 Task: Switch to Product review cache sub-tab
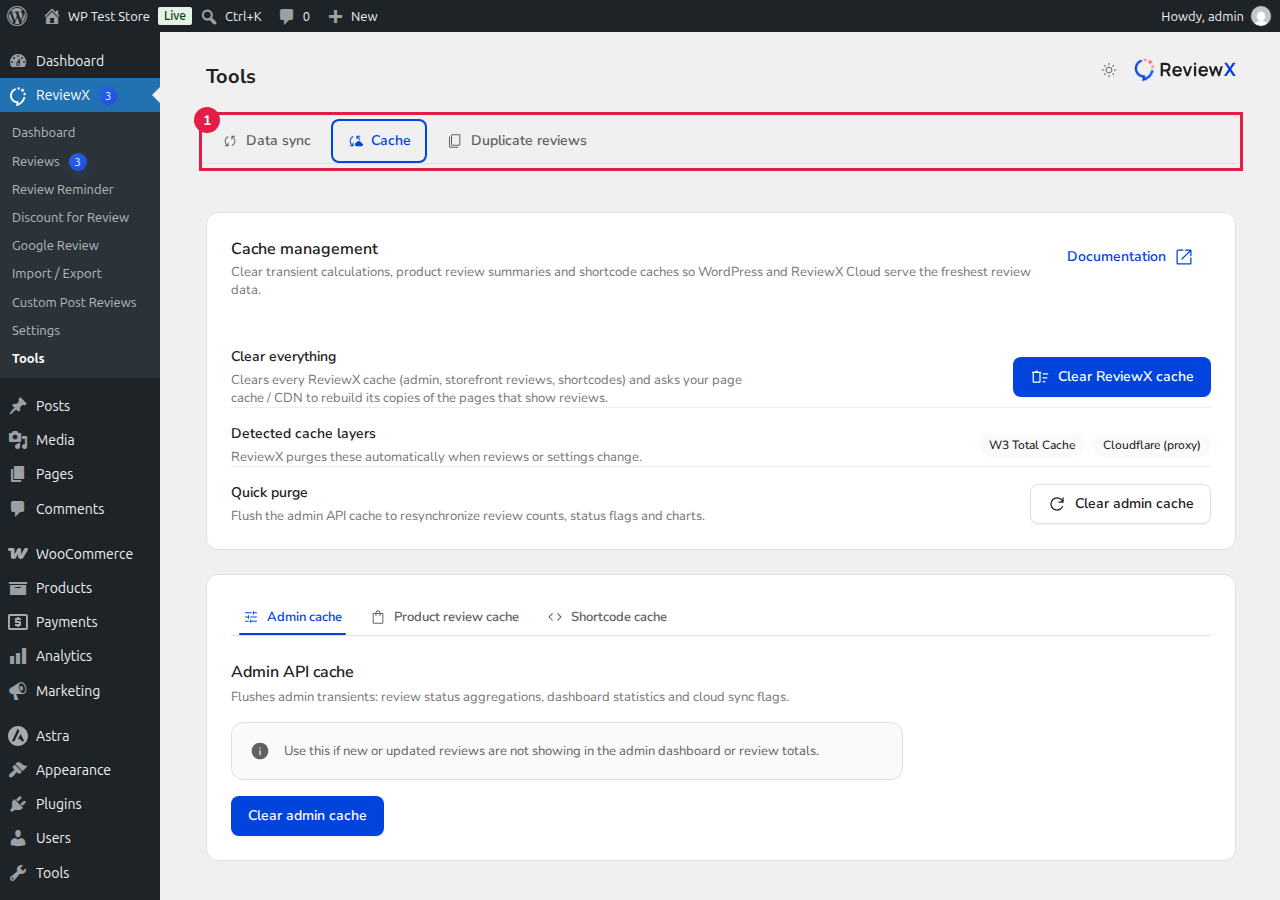(x=444, y=617)
